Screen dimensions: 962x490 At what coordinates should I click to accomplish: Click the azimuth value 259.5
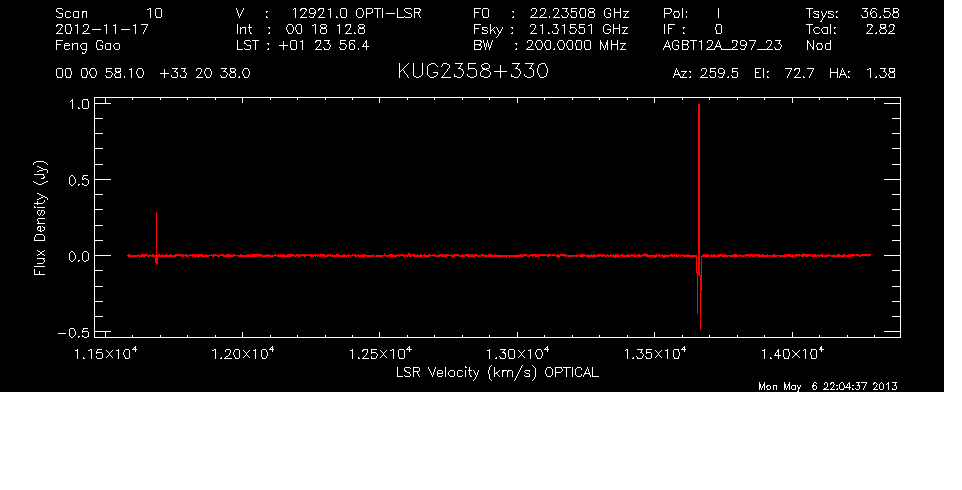[718, 74]
